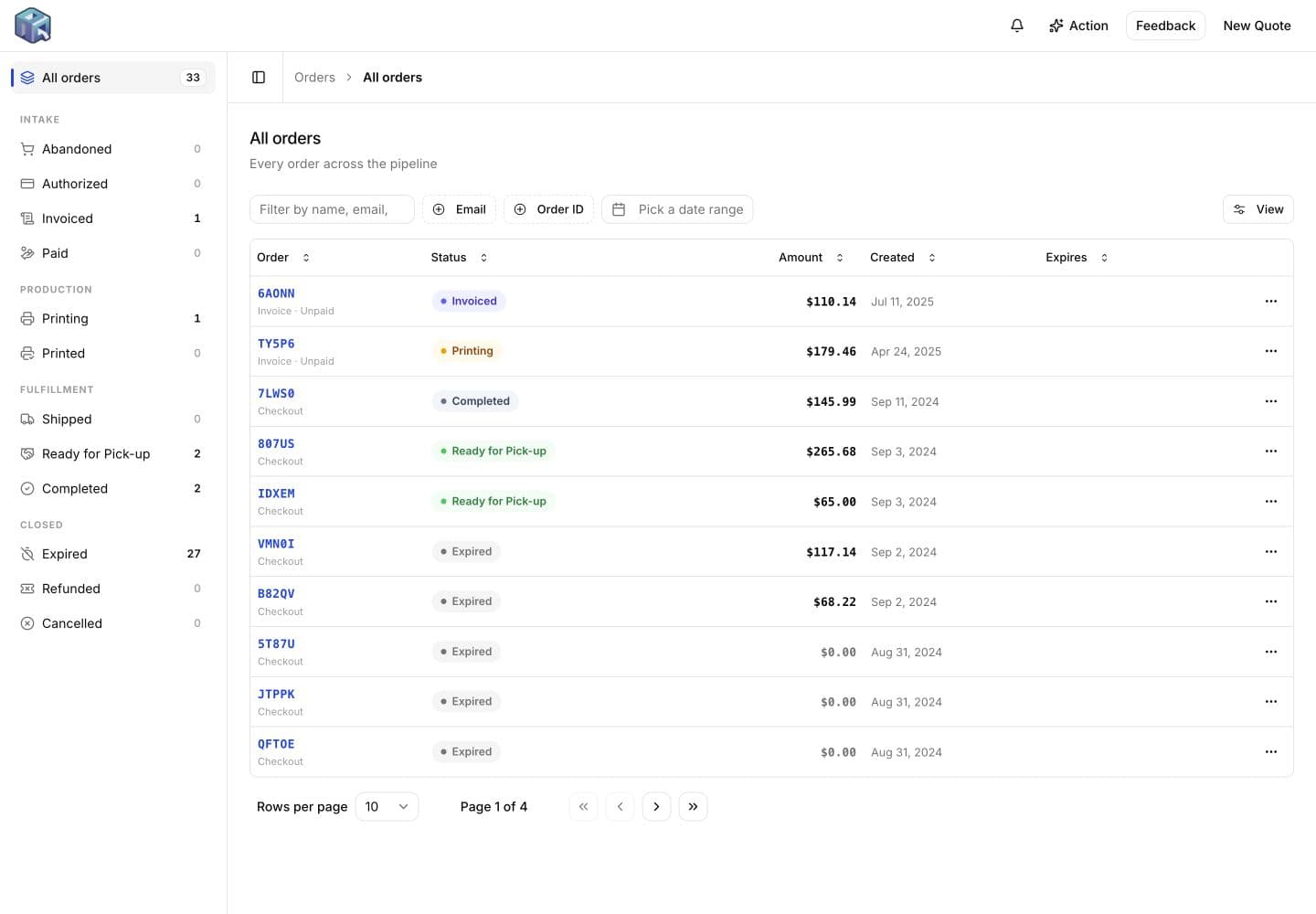Open the Feedback button

pyautogui.click(x=1165, y=26)
